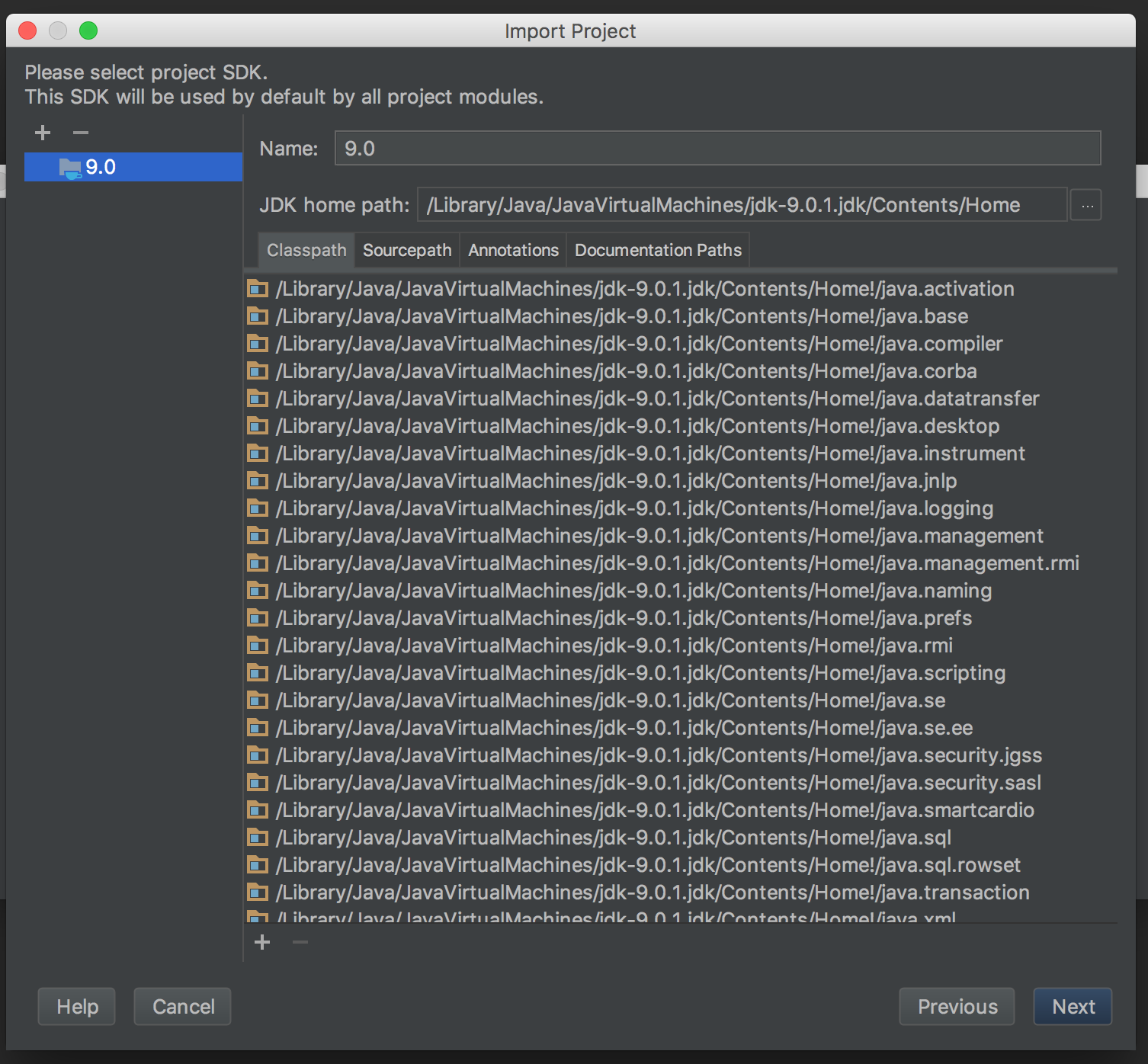This screenshot has height=1064, width=1148.
Task: Switch to the Classpath tab
Action: [306, 250]
